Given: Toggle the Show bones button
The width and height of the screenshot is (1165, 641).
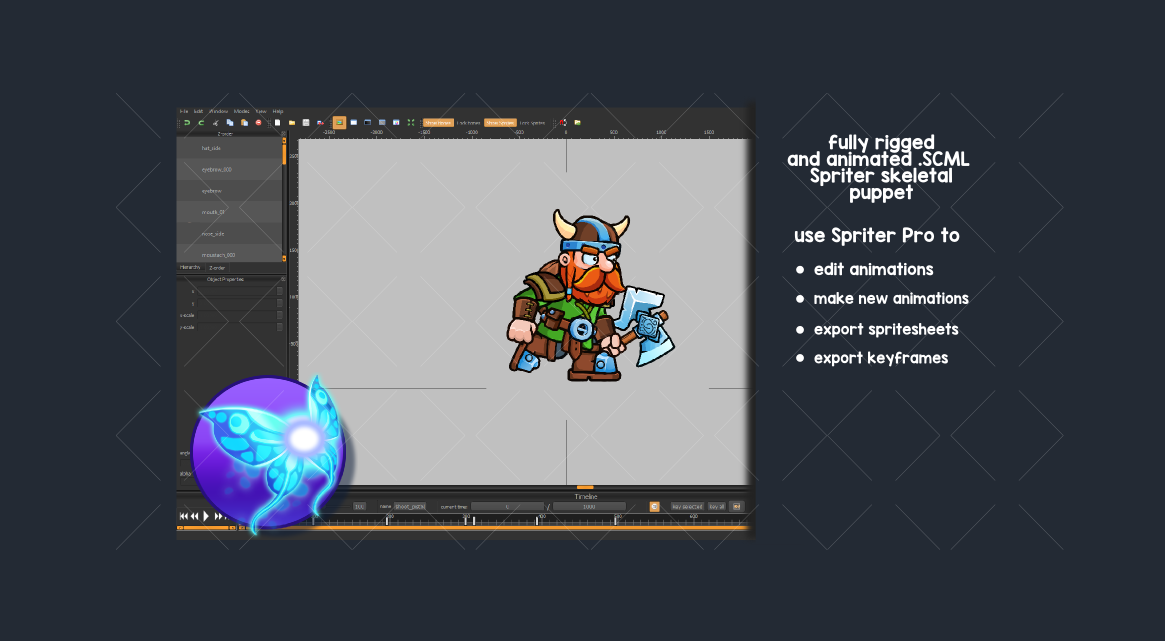Looking at the screenshot, I should (438, 123).
